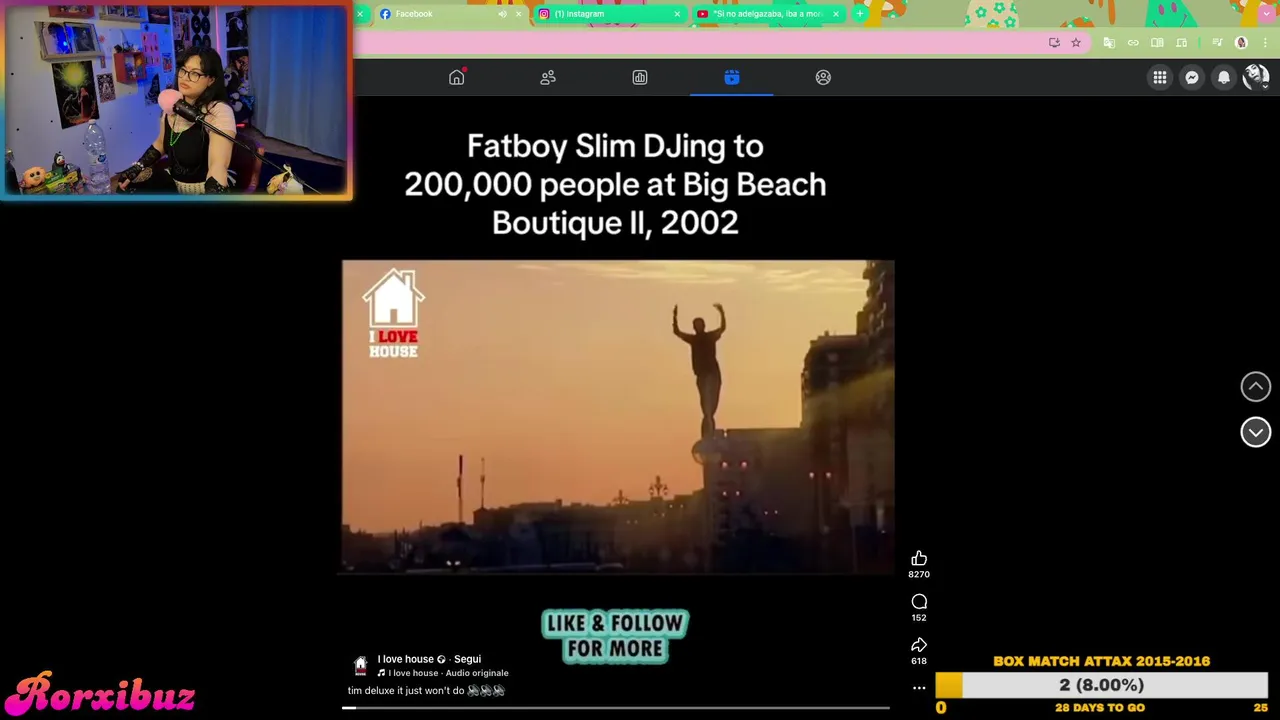1280x720 pixels.
Task: Open Messenger from the top bar
Action: pos(1192,77)
